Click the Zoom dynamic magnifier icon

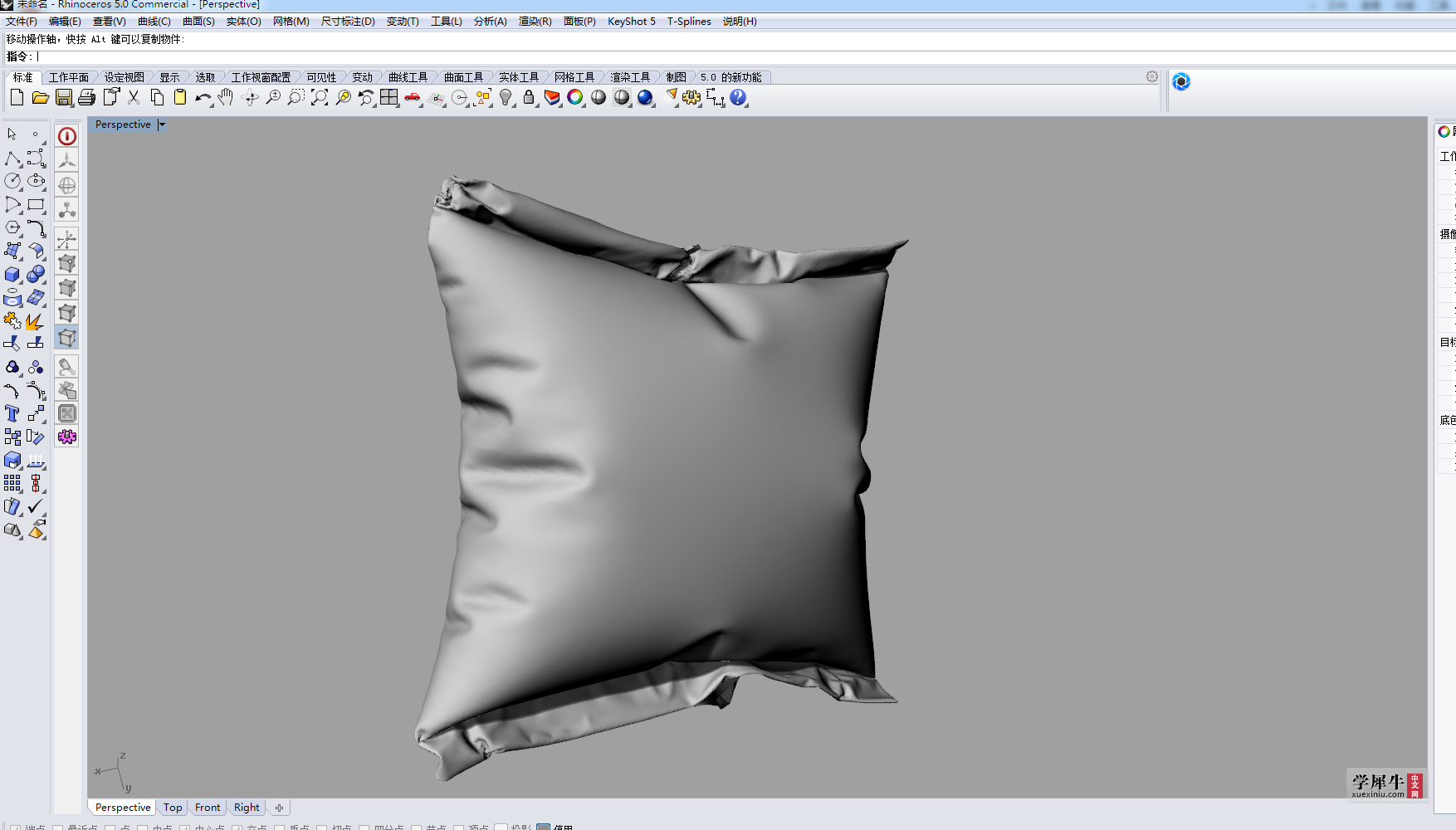click(x=273, y=97)
